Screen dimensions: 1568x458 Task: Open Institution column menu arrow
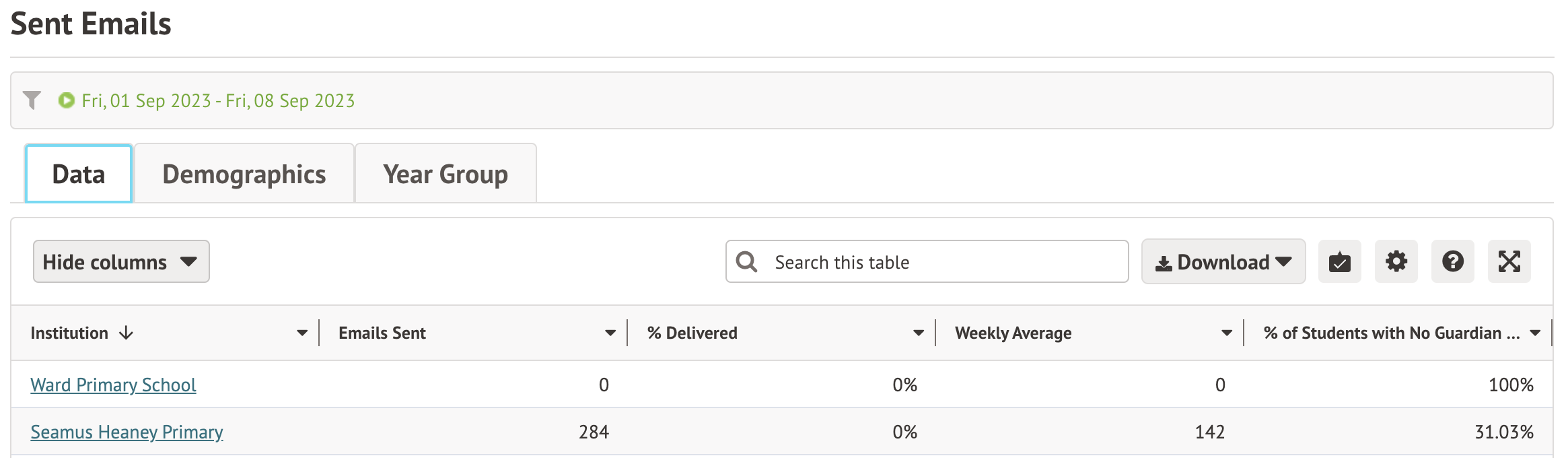(x=302, y=333)
